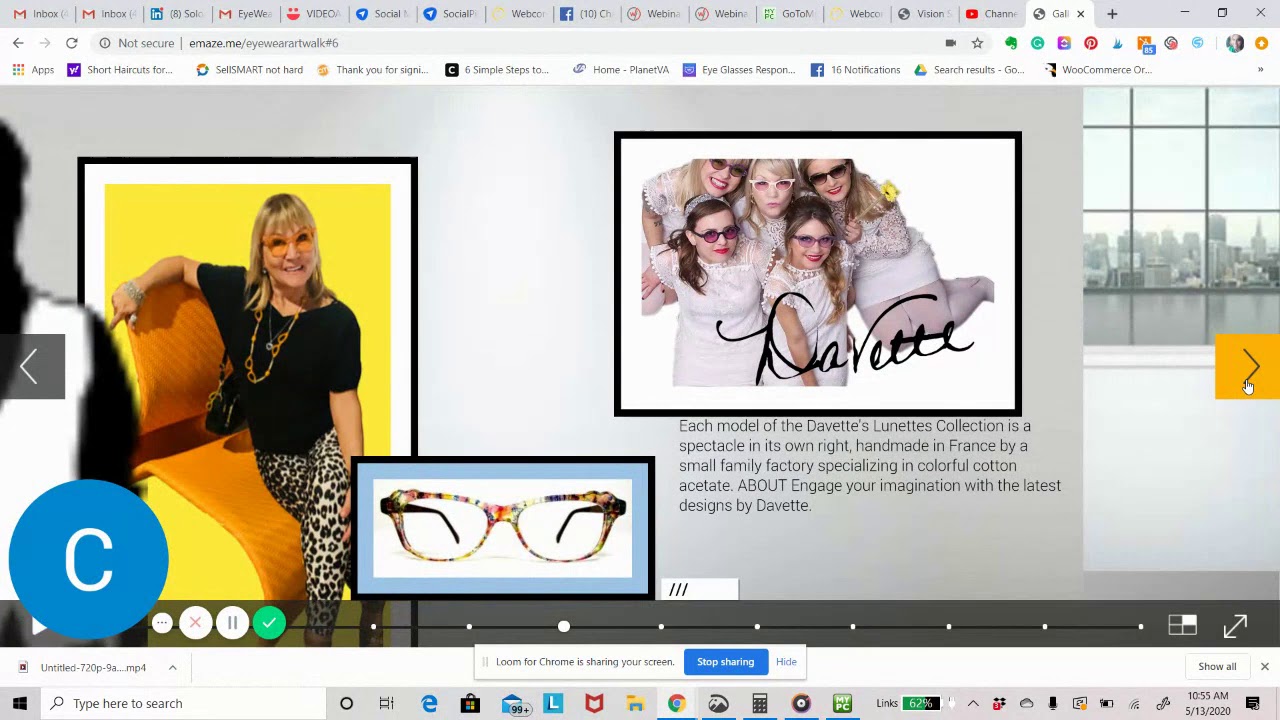This screenshot has height=720, width=1280.
Task: Open Windows Start menu
Action: [x=20, y=703]
